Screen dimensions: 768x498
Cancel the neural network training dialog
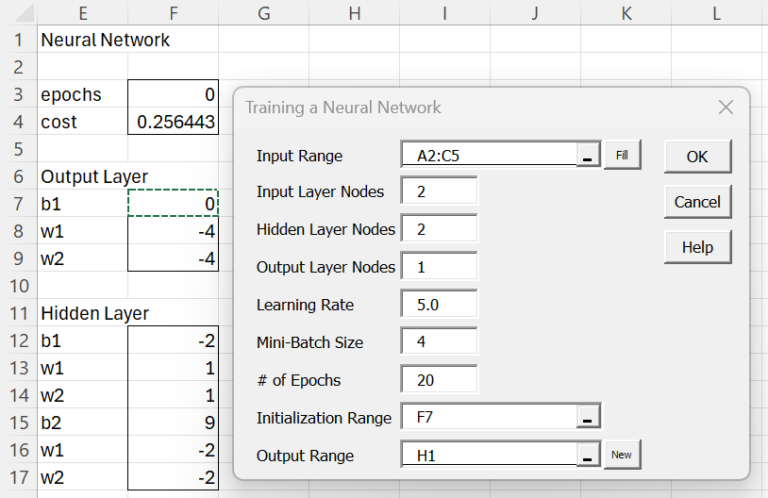(x=697, y=202)
